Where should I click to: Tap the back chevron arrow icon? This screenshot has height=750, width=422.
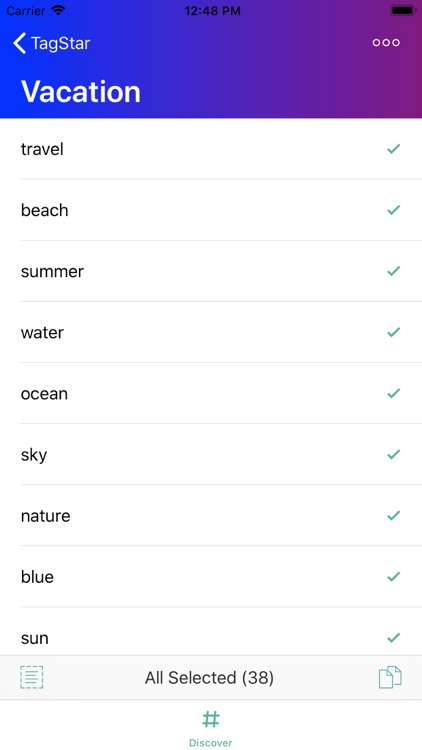click(19, 43)
